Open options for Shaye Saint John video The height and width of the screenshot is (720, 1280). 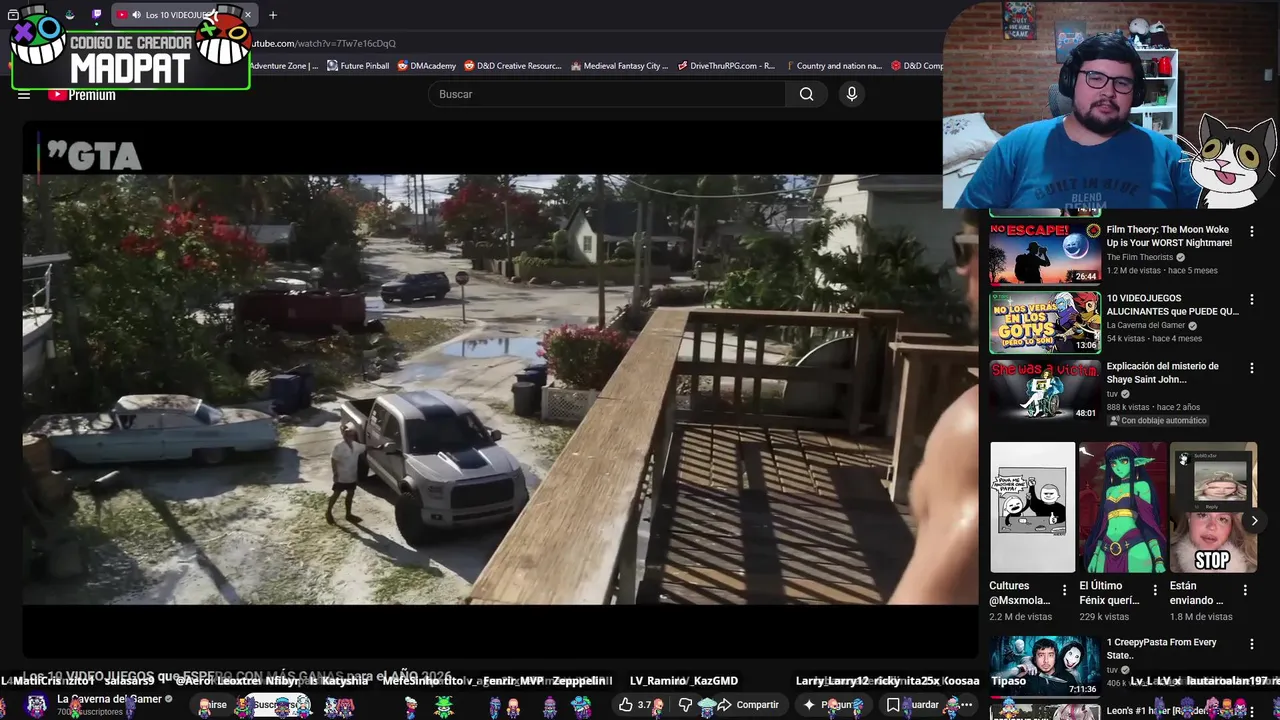click(1251, 367)
